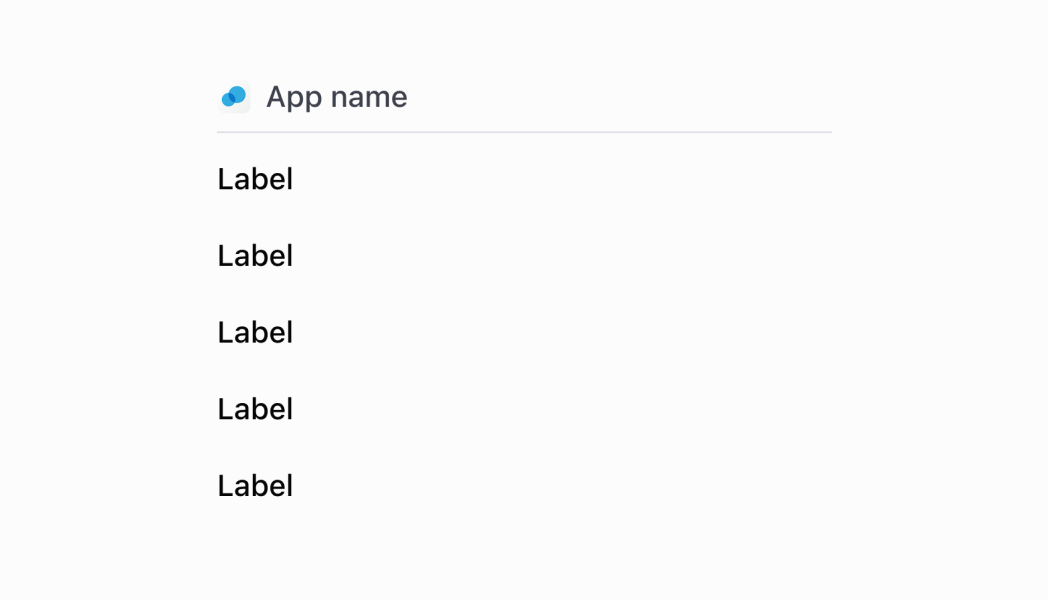Screen dimensions: 1048x600
Task: Open the third Label menu item
Action: [x=255, y=333]
